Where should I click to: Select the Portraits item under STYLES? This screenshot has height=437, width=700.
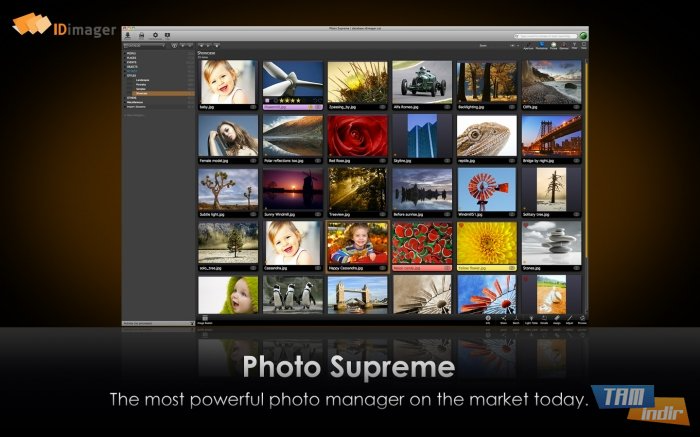point(141,85)
